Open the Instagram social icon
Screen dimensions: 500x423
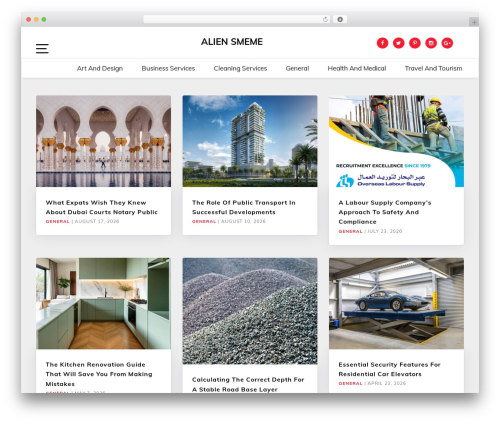(431, 43)
